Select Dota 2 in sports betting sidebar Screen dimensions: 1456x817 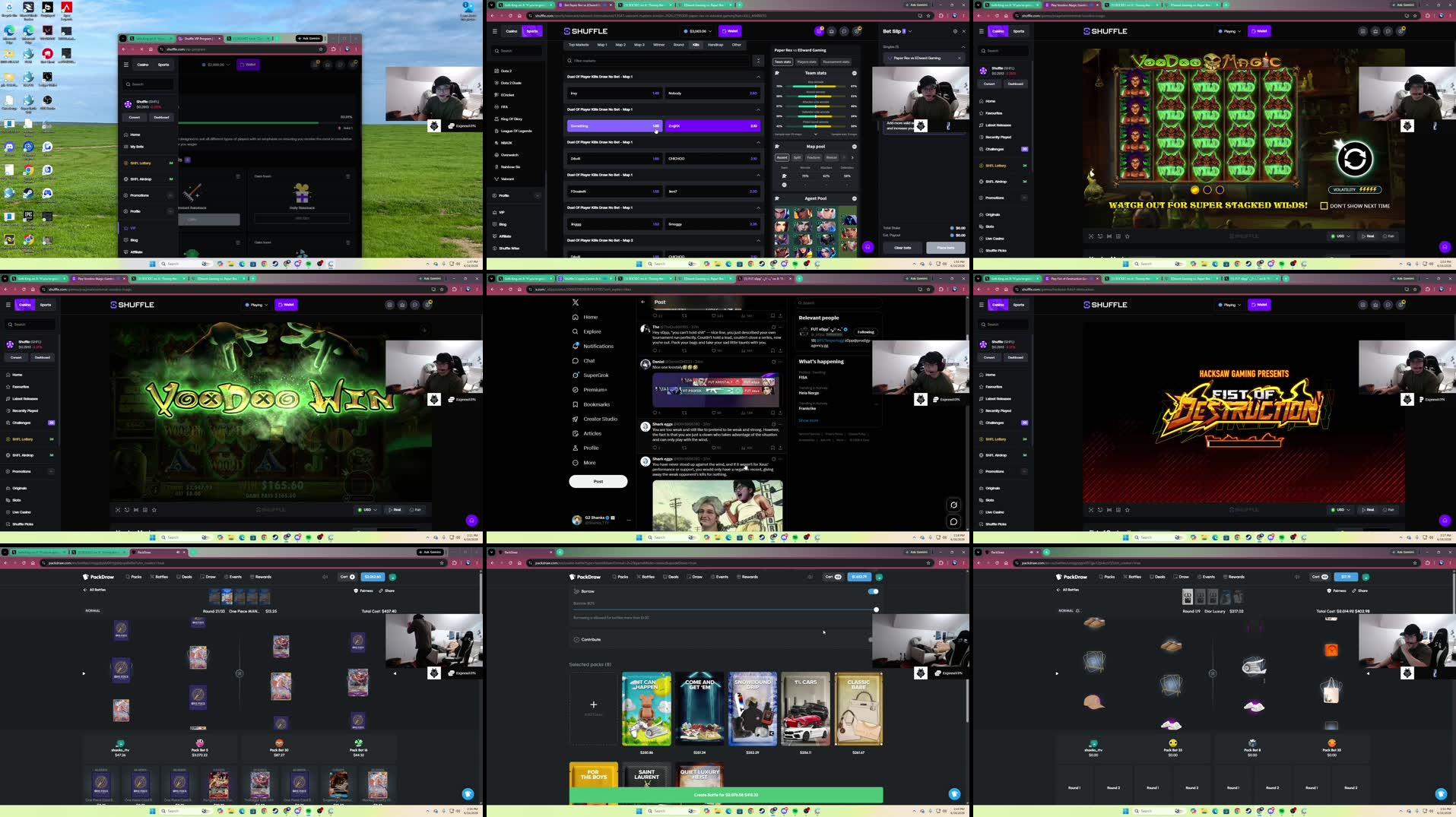click(x=502, y=71)
